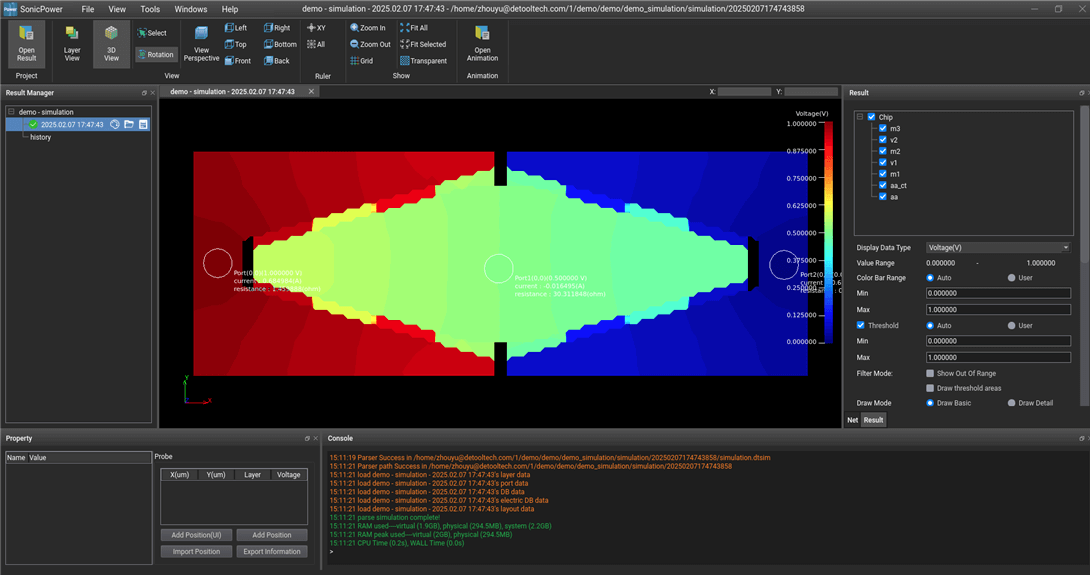The image size is (1090, 575).
Task: Select Draw Detail radio button
Action: click(x=1011, y=403)
